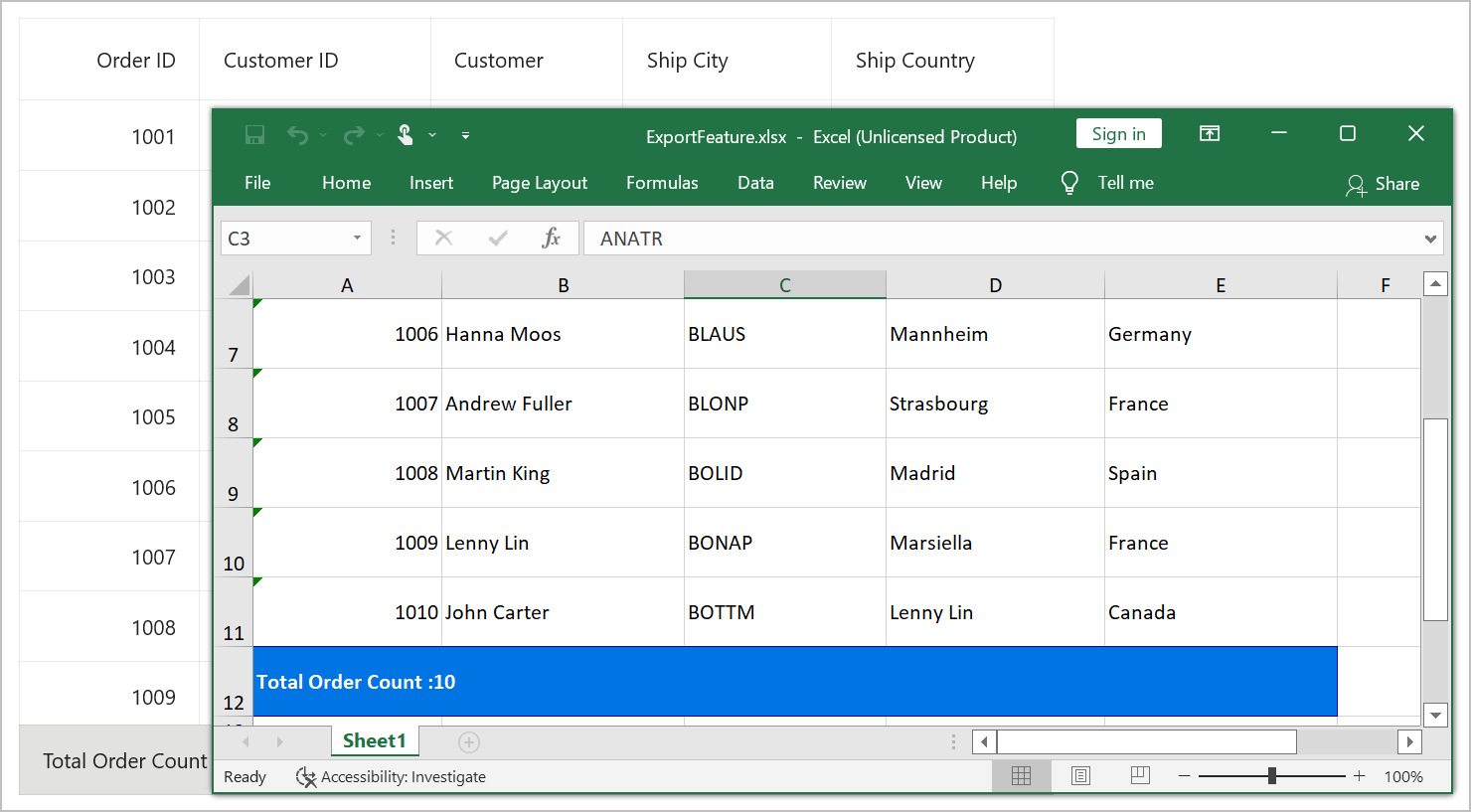The height and width of the screenshot is (812, 1471).
Task: Open the File menu
Action: (x=257, y=183)
